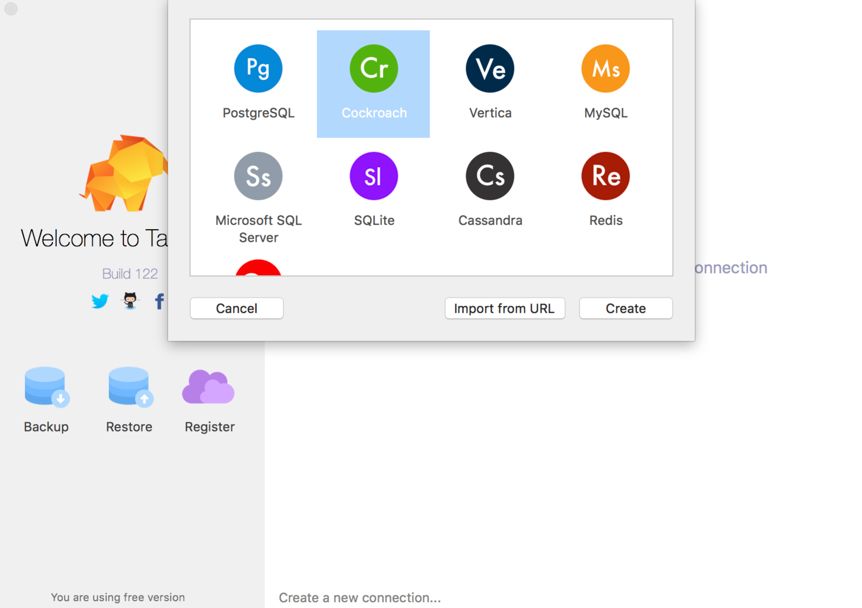This screenshot has height=608, width=862.
Task: Select the PostgreSQL connection type icon
Action: [x=258, y=68]
